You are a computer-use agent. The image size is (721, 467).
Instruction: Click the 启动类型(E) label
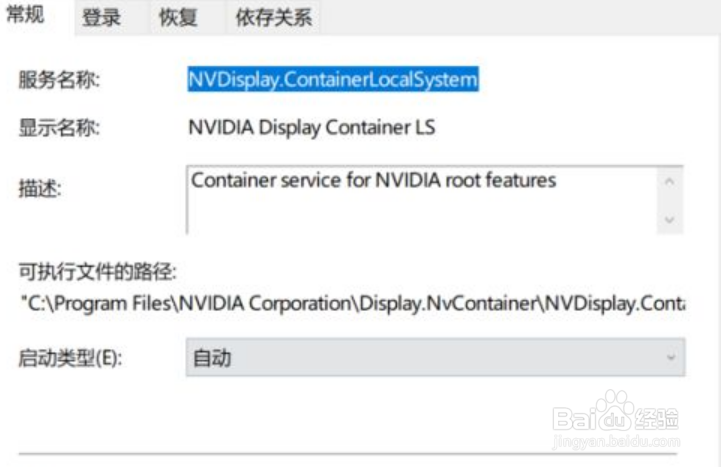click(x=70, y=358)
